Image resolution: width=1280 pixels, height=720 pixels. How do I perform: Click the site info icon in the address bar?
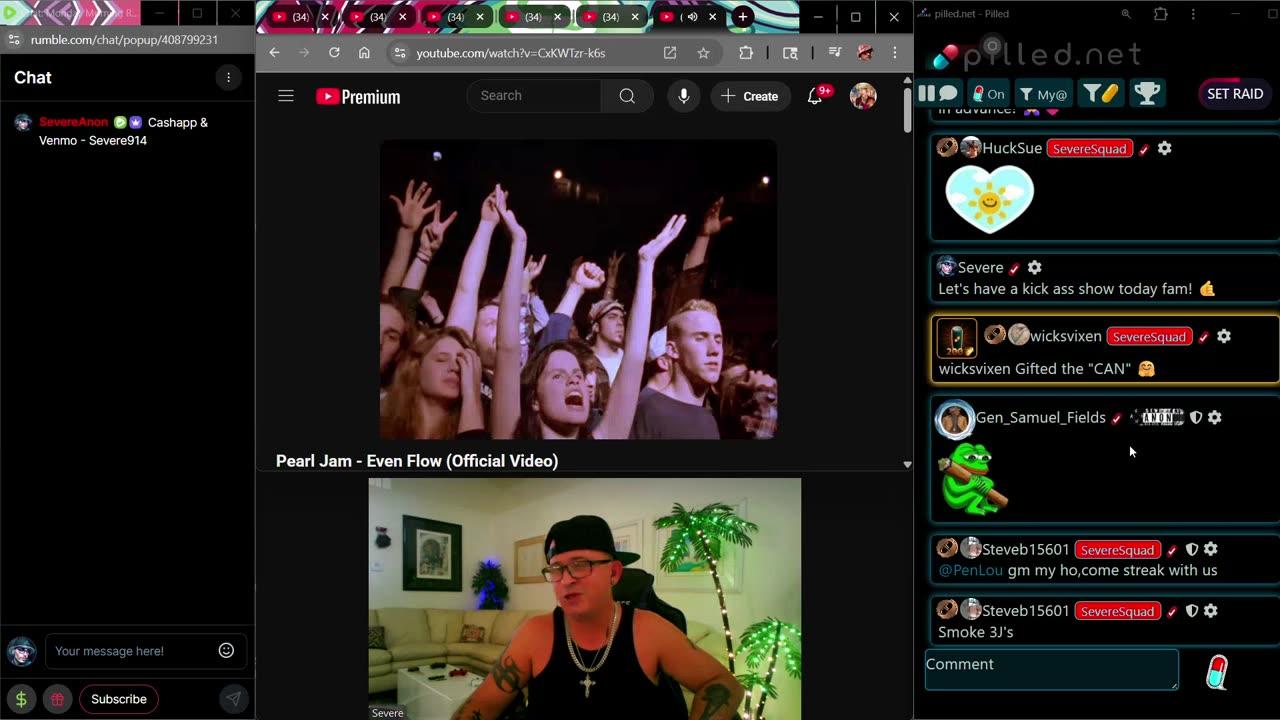tap(399, 53)
